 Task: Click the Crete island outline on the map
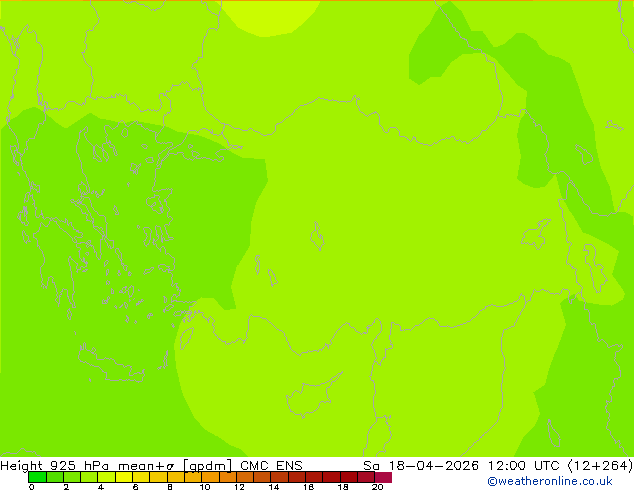pyautogui.click(x=110, y=364)
